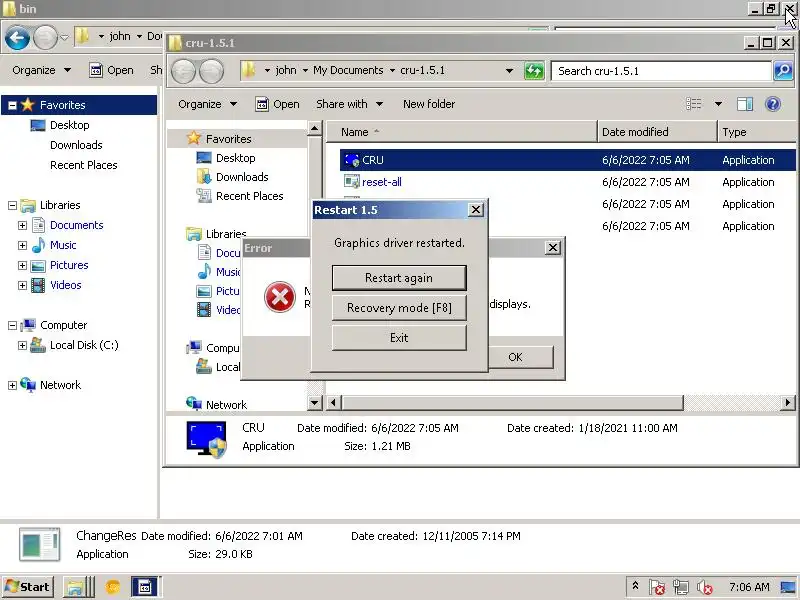Click blue back arrow in bin window
The width and height of the screenshot is (800, 600).
17,38
